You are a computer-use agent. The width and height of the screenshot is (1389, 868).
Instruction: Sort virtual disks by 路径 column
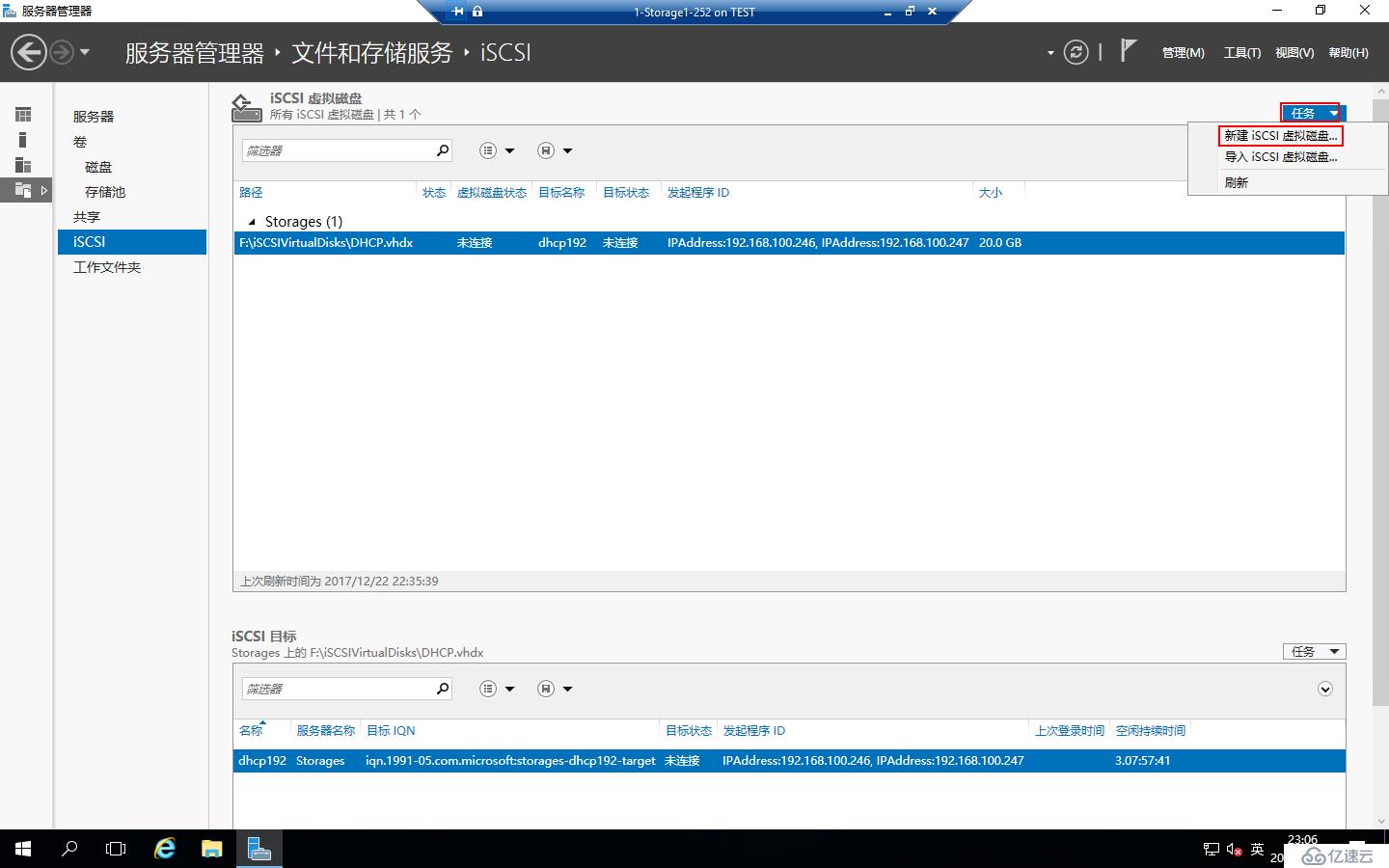click(251, 193)
